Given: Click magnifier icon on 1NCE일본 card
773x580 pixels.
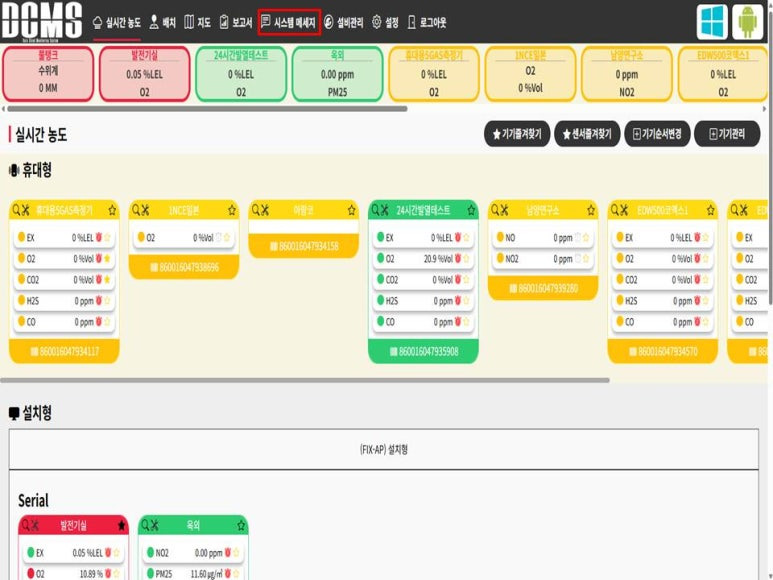Looking at the screenshot, I should coord(136,210).
